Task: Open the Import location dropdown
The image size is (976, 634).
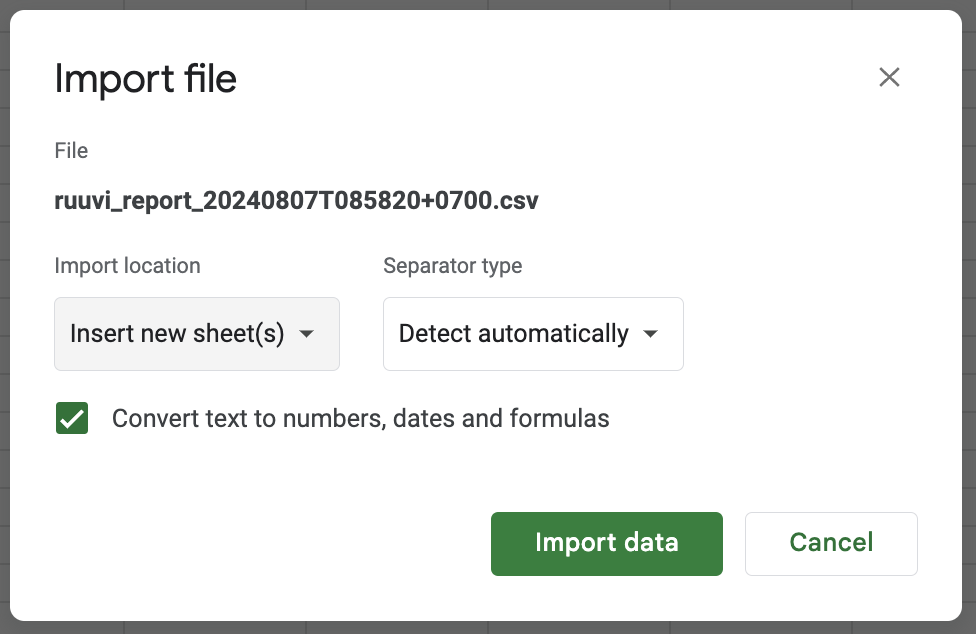Action: pos(197,334)
